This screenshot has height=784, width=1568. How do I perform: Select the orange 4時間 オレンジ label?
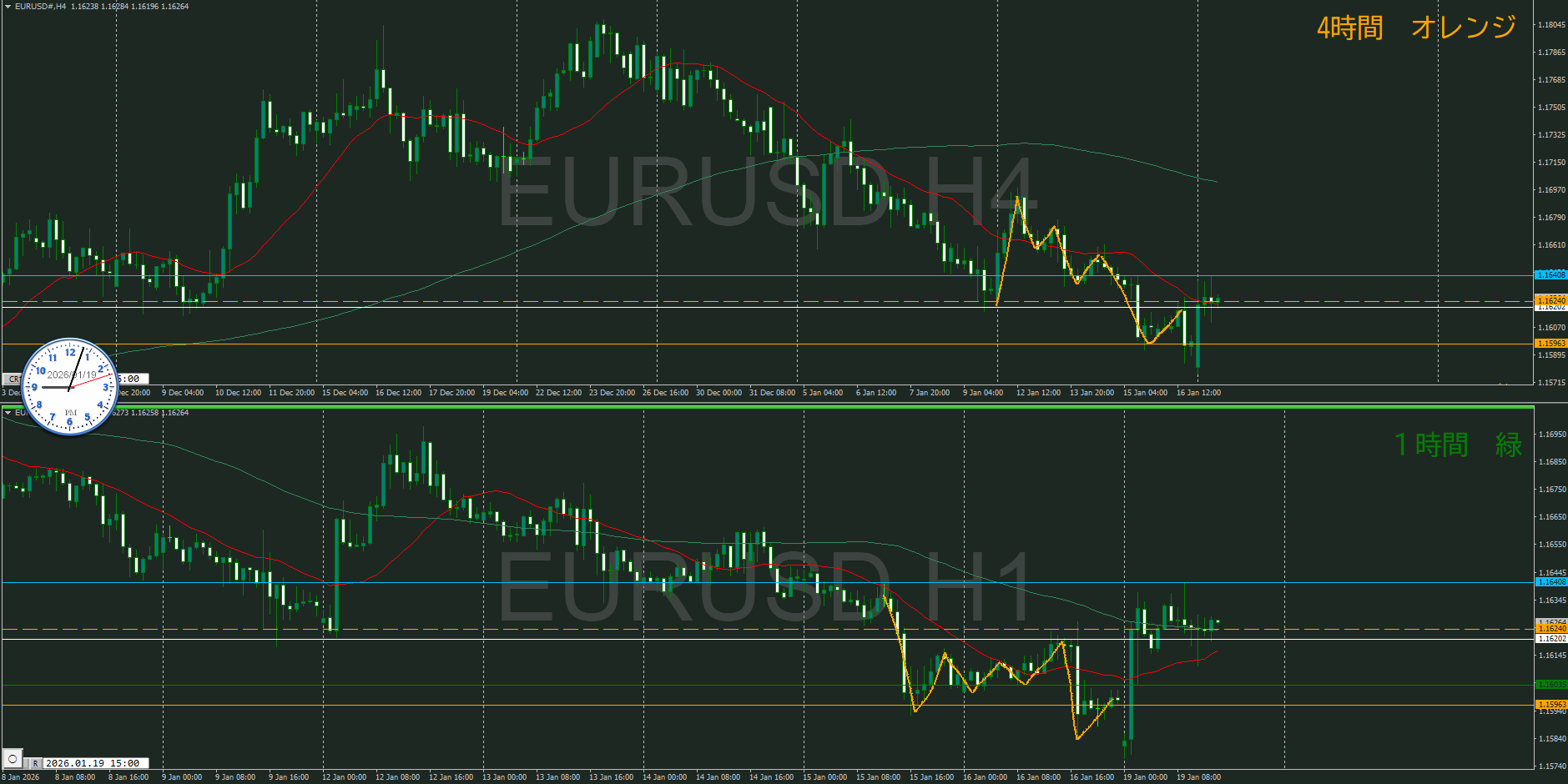click(x=1416, y=28)
